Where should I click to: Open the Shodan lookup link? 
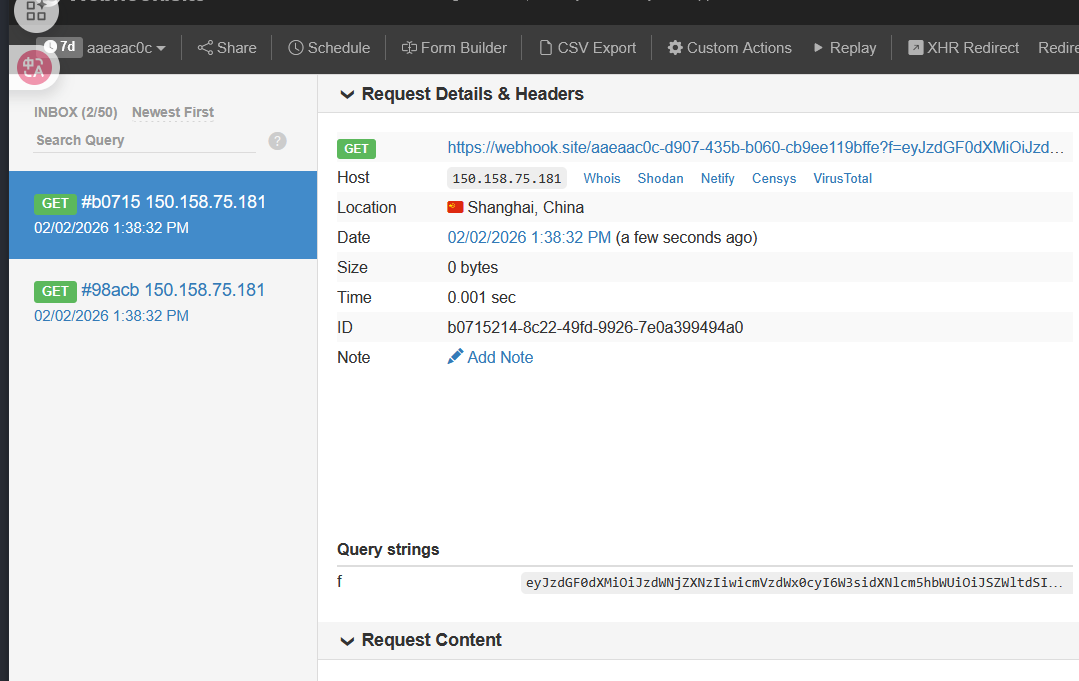(661, 179)
